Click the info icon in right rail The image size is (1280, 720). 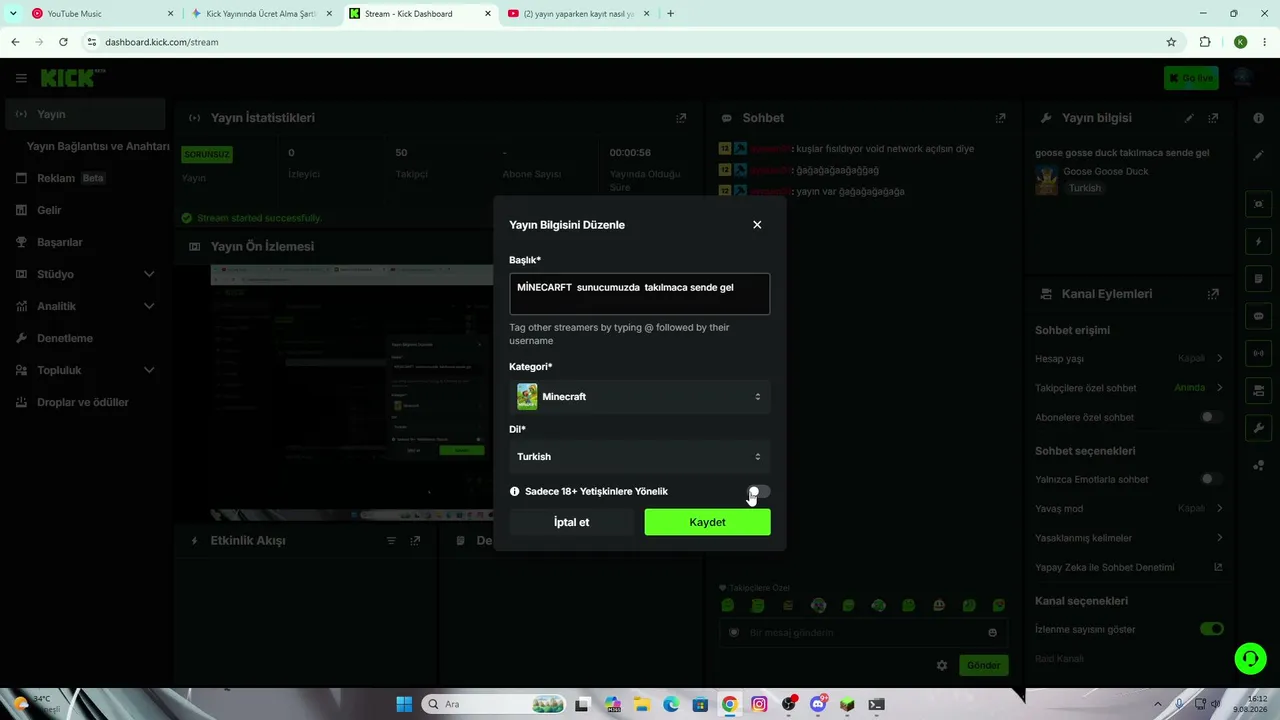(1258, 118)
